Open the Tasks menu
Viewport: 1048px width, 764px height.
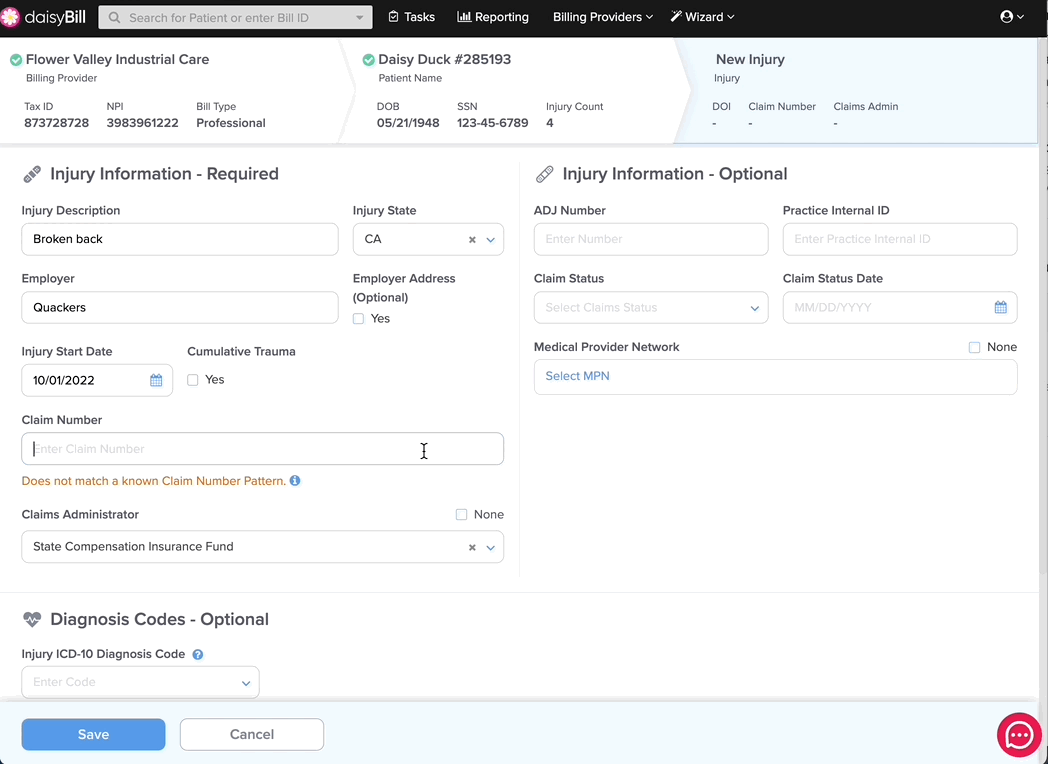pos(412,17)
